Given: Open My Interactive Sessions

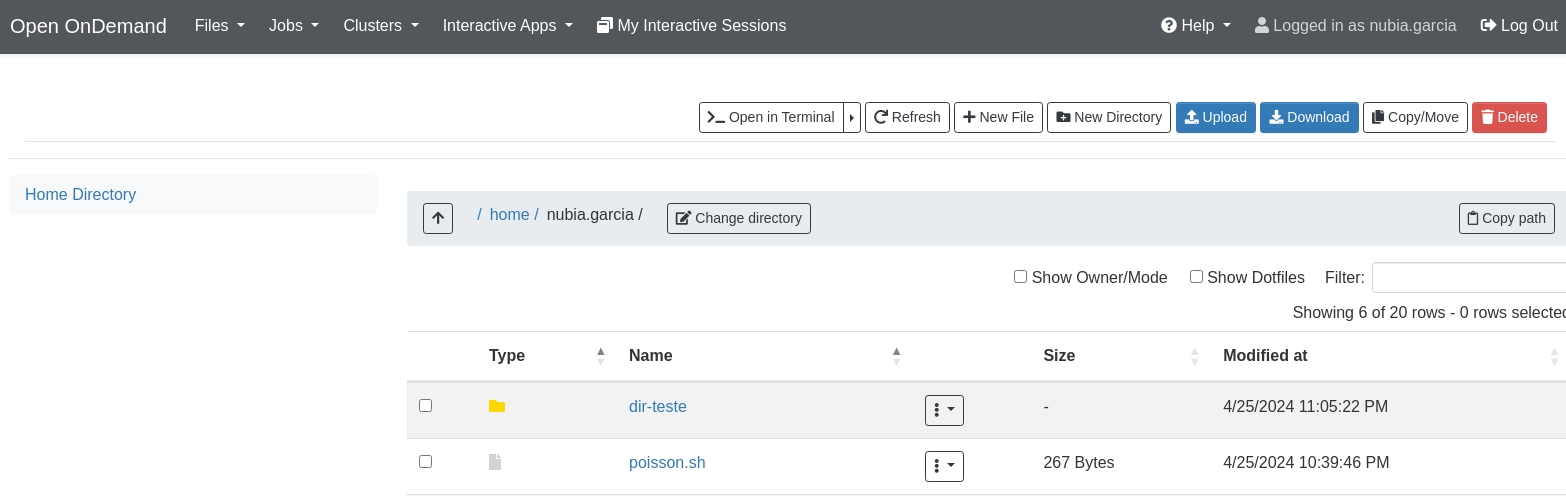Looking at the screenshot, I should (692, 26).
